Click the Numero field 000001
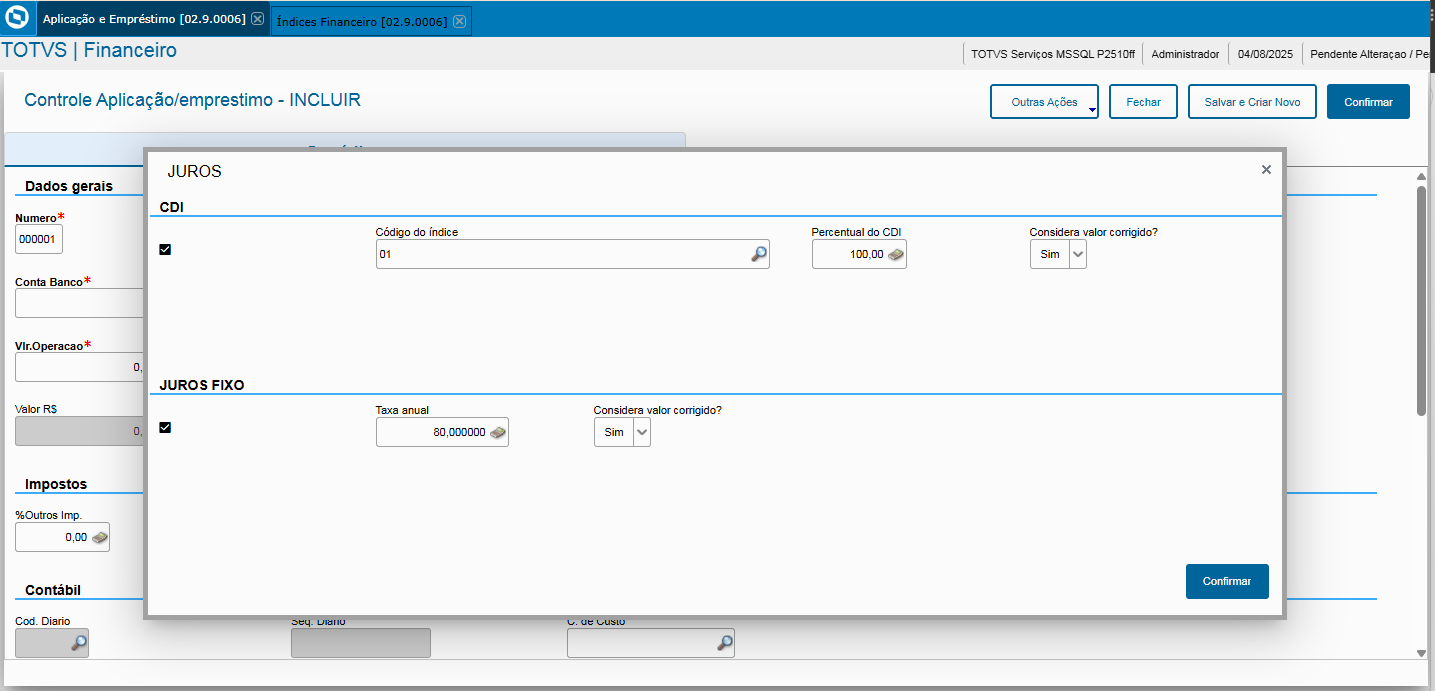 point(39,240)
